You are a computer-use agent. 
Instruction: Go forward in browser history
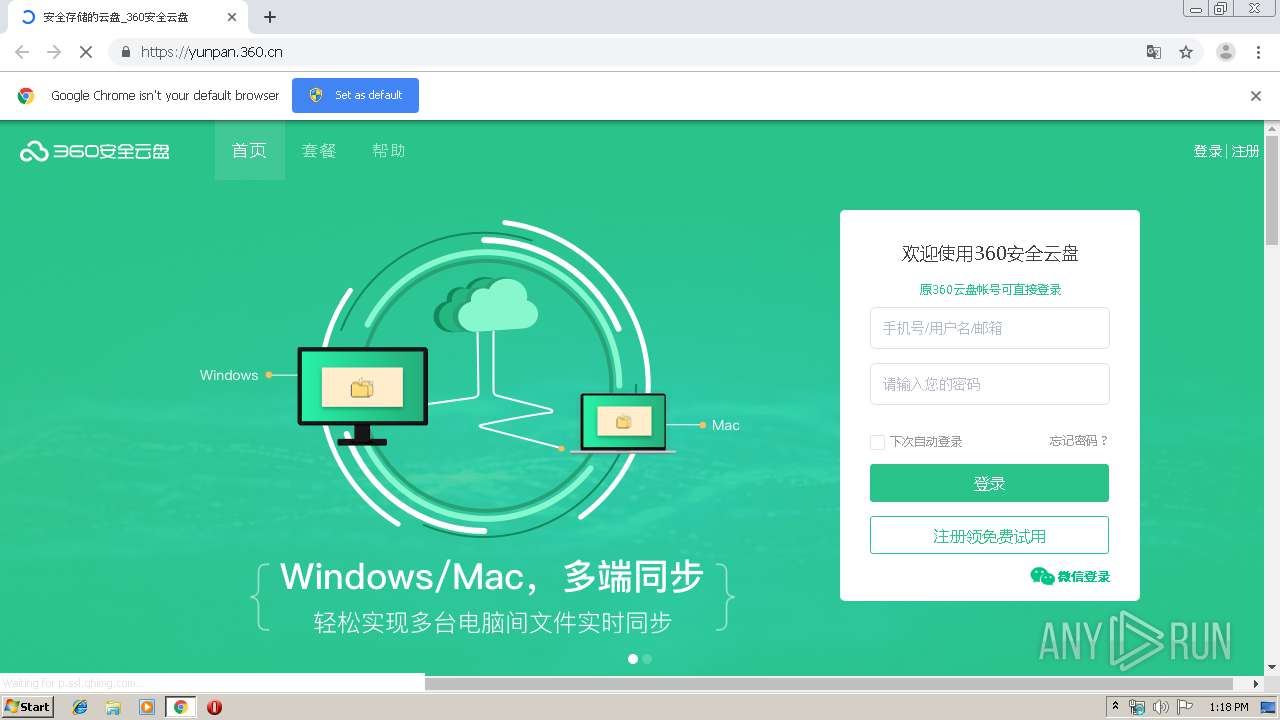[x=54, y=52]
